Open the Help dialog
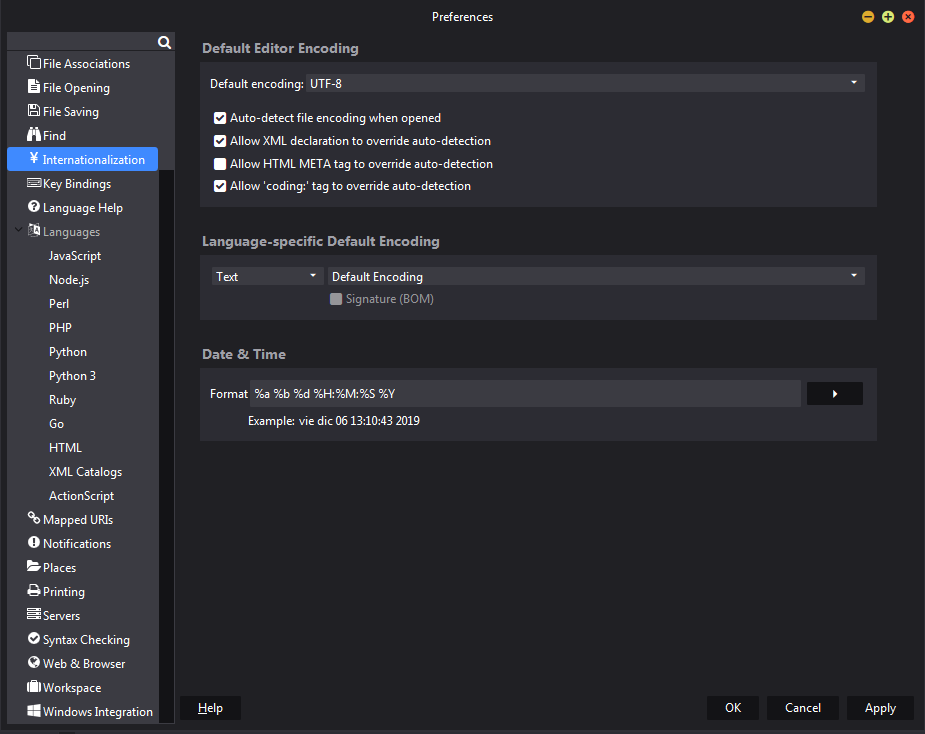The width and height of the screenshot is (925, 734). click(209, 707)
